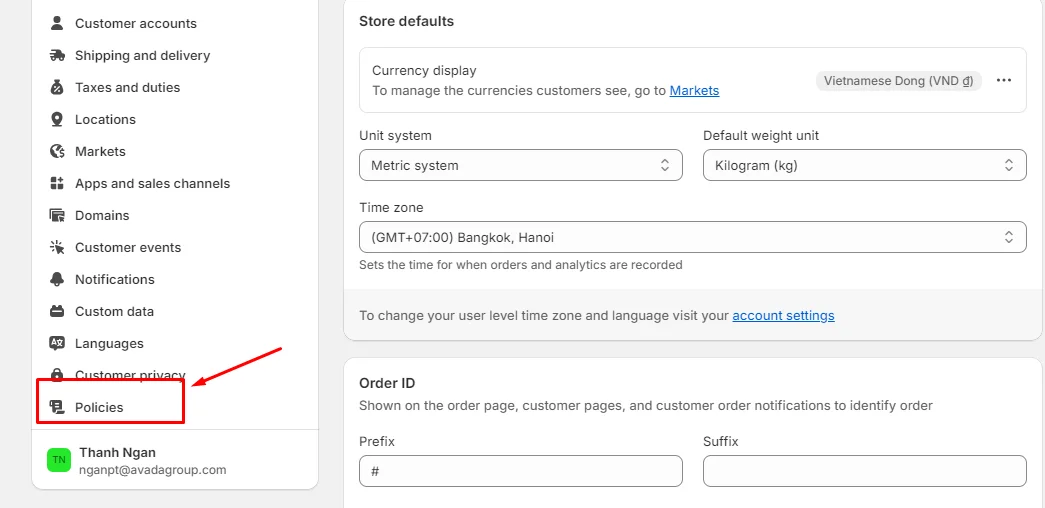
Task: Click the Locations pin icon
Action: click(57, 119)
